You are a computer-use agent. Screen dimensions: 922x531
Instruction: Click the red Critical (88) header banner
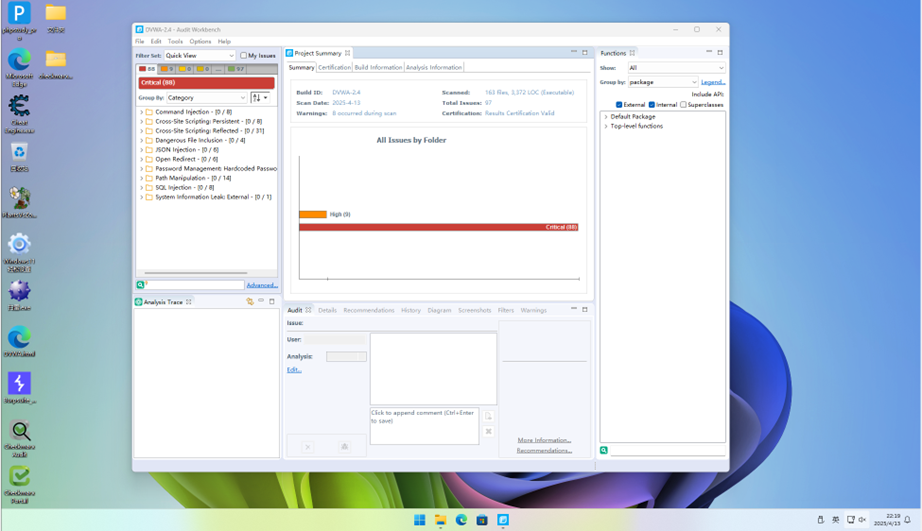click(x=206, y=83)
